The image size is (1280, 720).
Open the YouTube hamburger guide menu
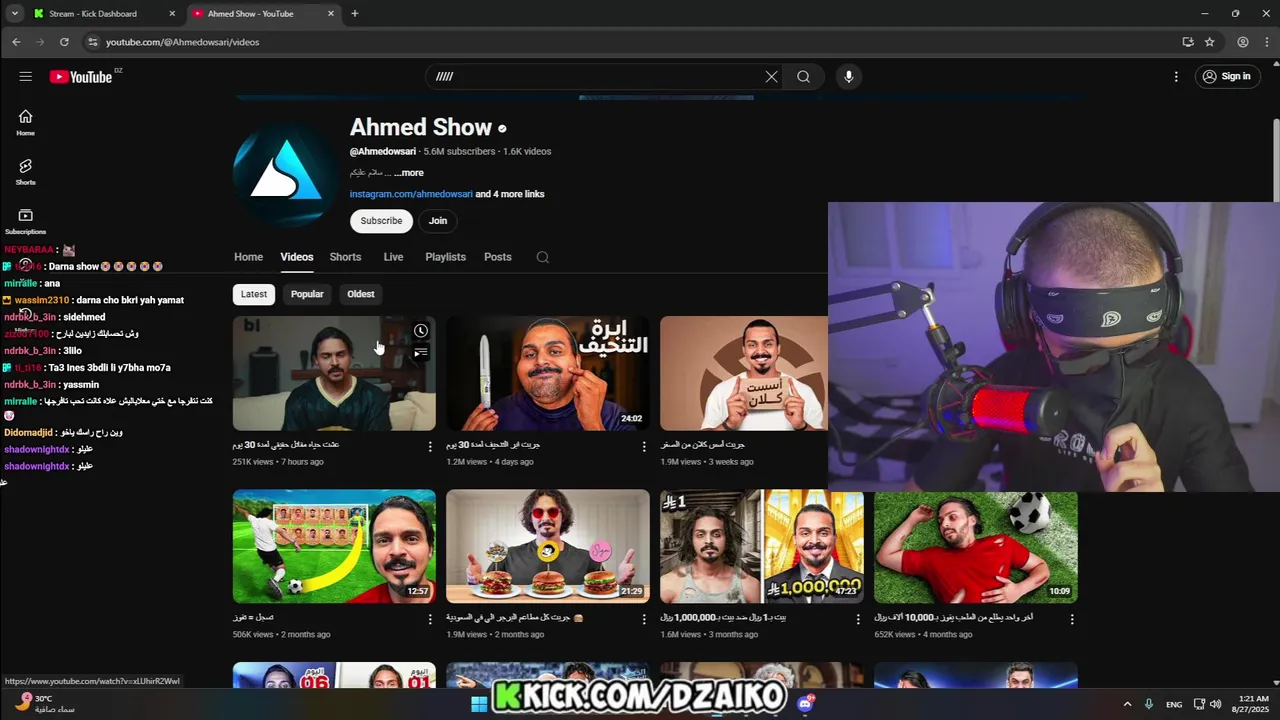(x=25, y=76)
